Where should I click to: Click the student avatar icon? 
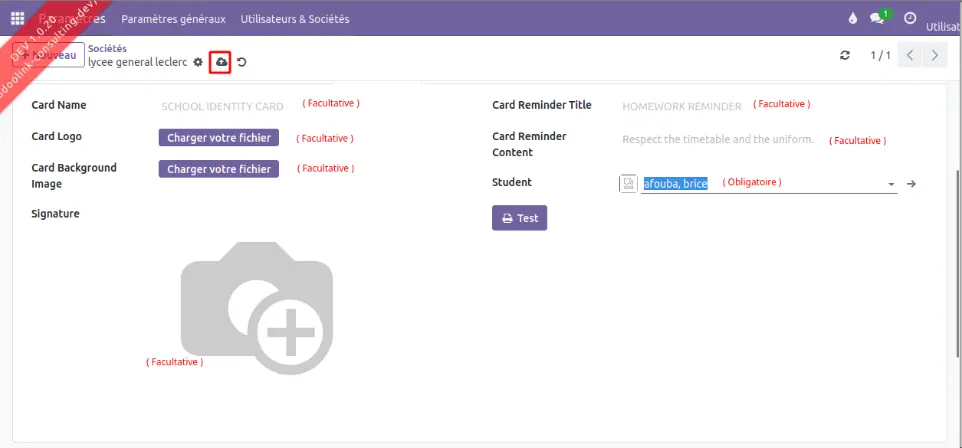point(628,184)
